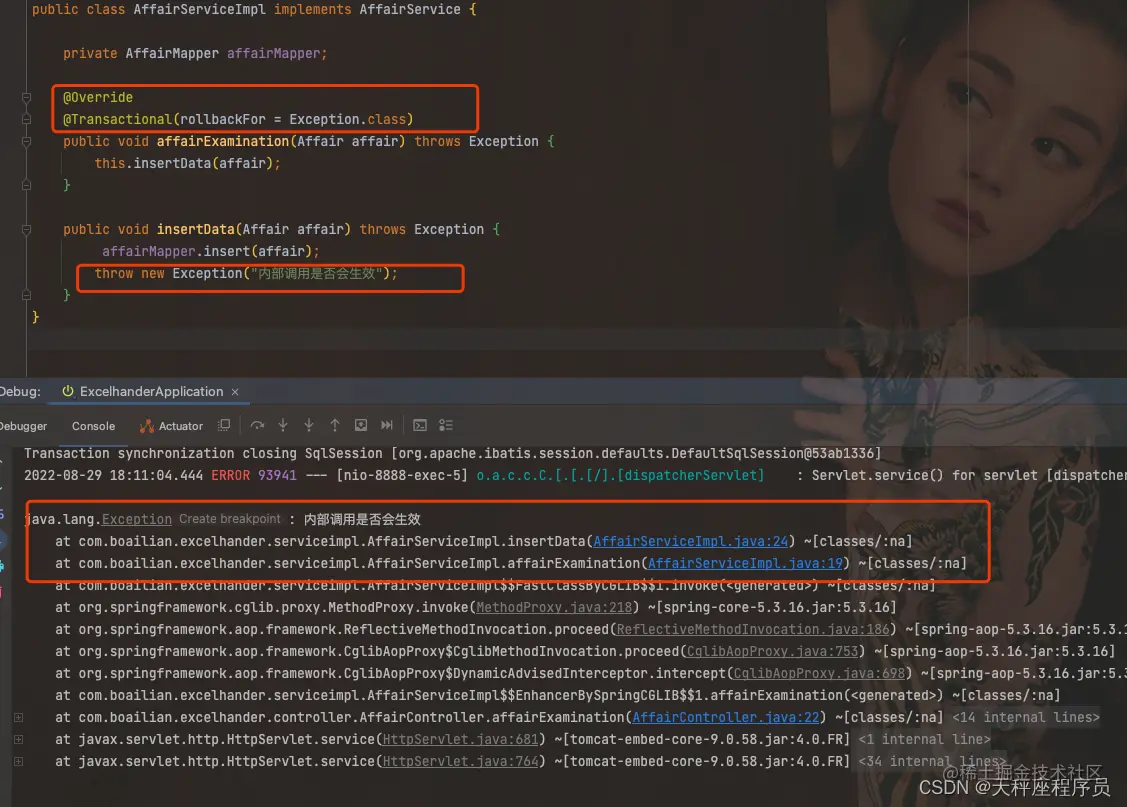
Task: Switch to the Debugger tab
Action: [23, 426]
